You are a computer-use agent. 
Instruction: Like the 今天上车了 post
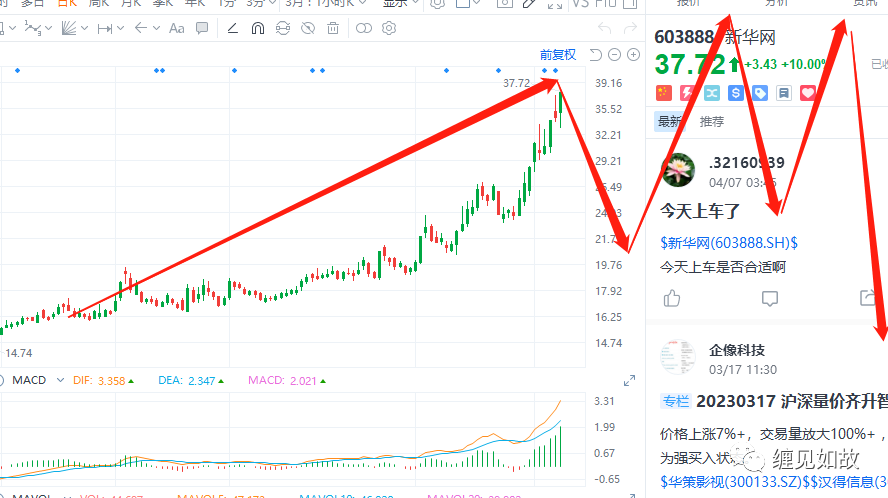click(x=672, y=298)
